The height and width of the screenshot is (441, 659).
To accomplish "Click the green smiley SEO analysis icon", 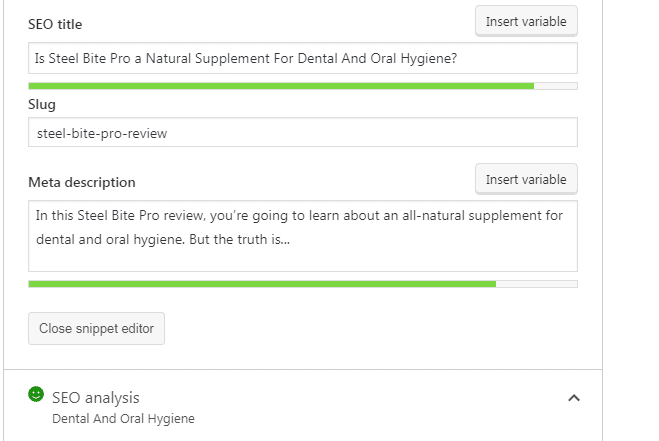I will click(37, 396).
